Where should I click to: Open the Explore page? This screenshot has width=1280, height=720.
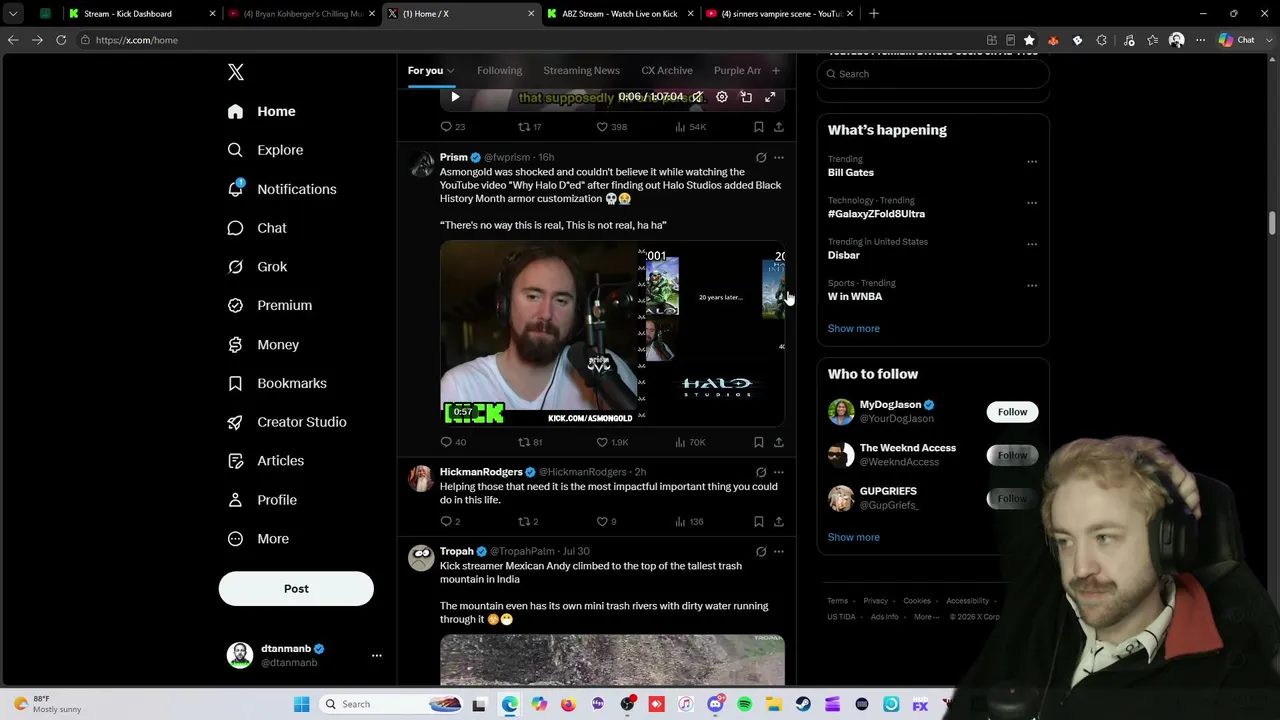click(x=266, y=150)
